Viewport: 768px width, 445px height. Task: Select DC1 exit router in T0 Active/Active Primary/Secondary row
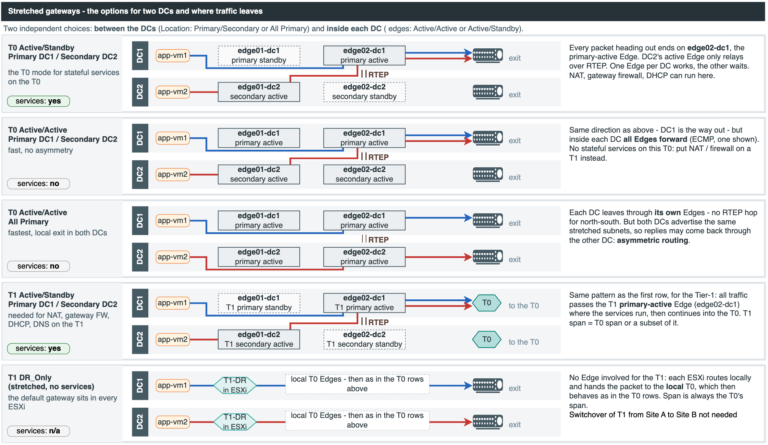coord(488,138)
